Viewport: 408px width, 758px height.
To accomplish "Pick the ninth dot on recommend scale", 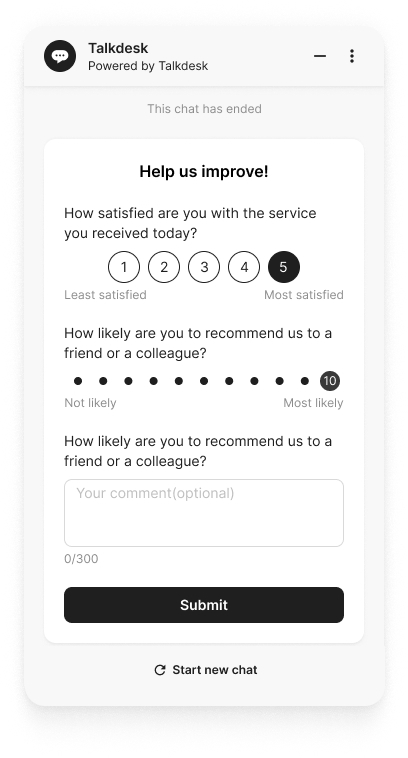I will 279,381.
